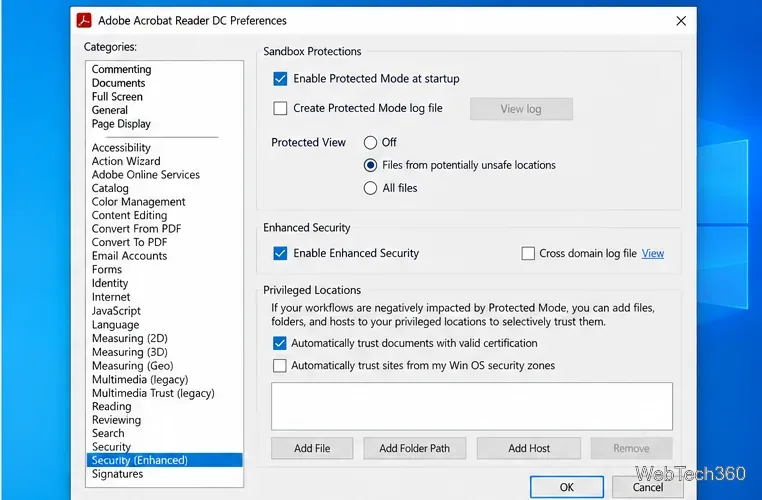Select Measuring (Geo) category
Image resolution: width=762 pixels, height=500 pixels.
[x=133, y=365]
